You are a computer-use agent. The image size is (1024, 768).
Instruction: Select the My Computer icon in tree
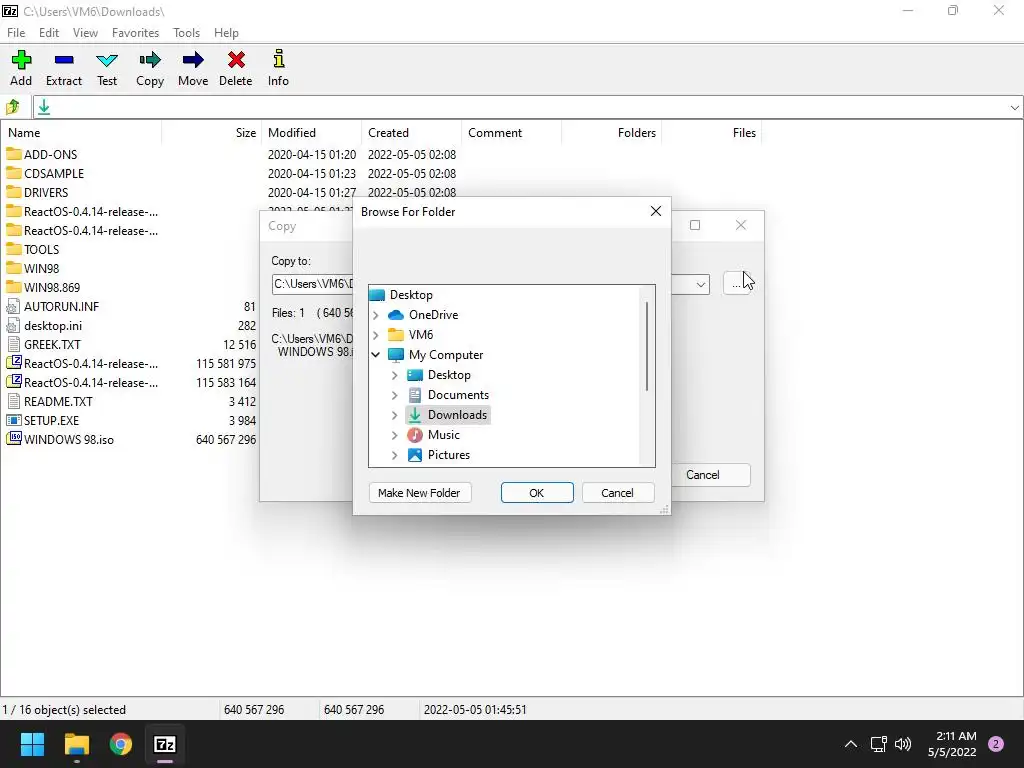coord(396,355)
